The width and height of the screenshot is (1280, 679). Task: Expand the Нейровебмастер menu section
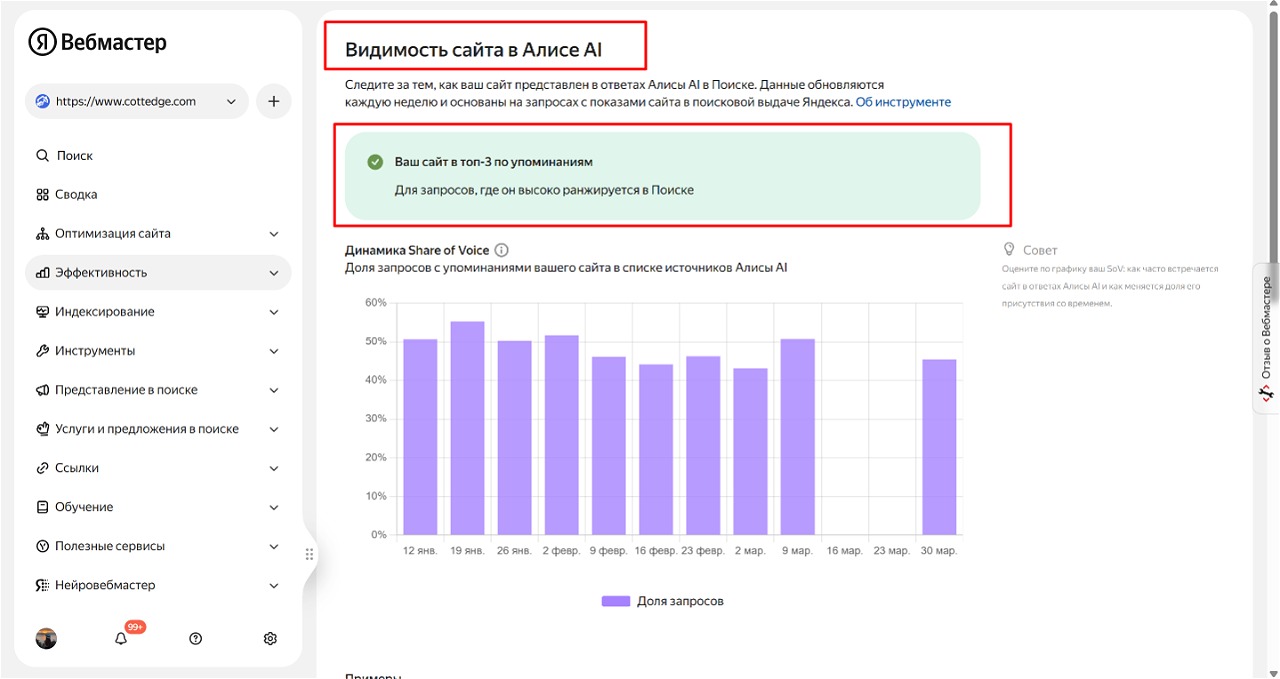(x=157, y=585)
